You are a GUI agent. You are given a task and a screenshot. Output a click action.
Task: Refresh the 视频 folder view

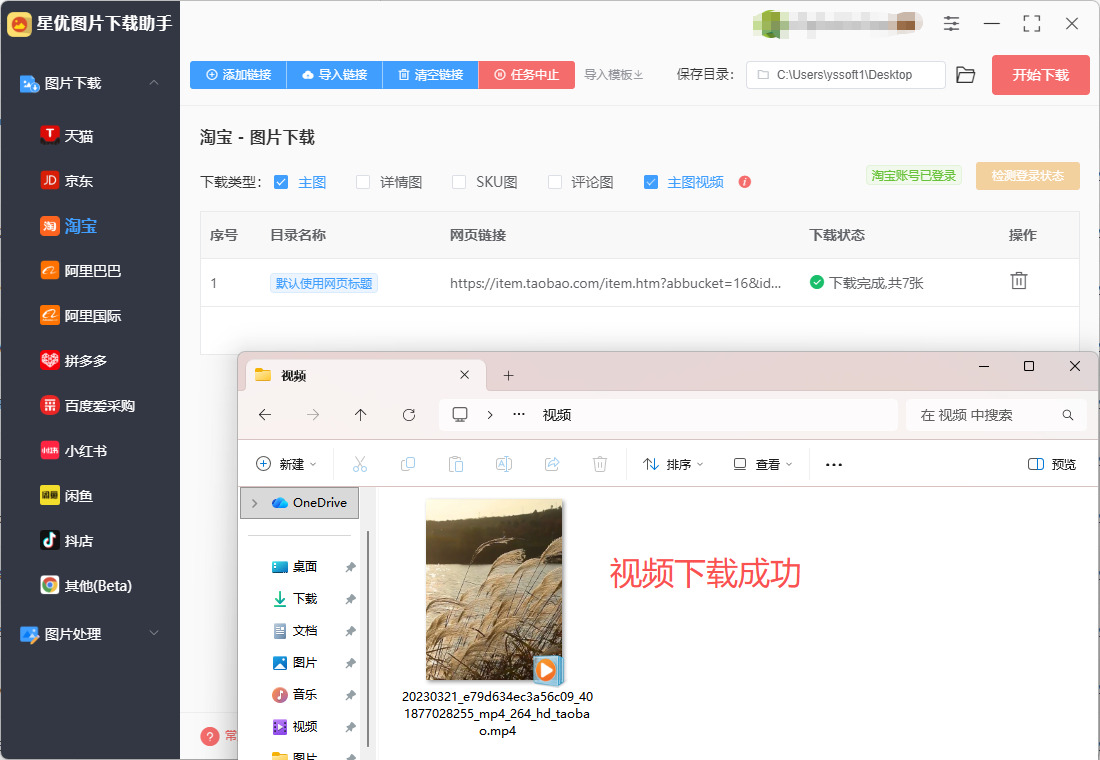click(x=409, y=415)
